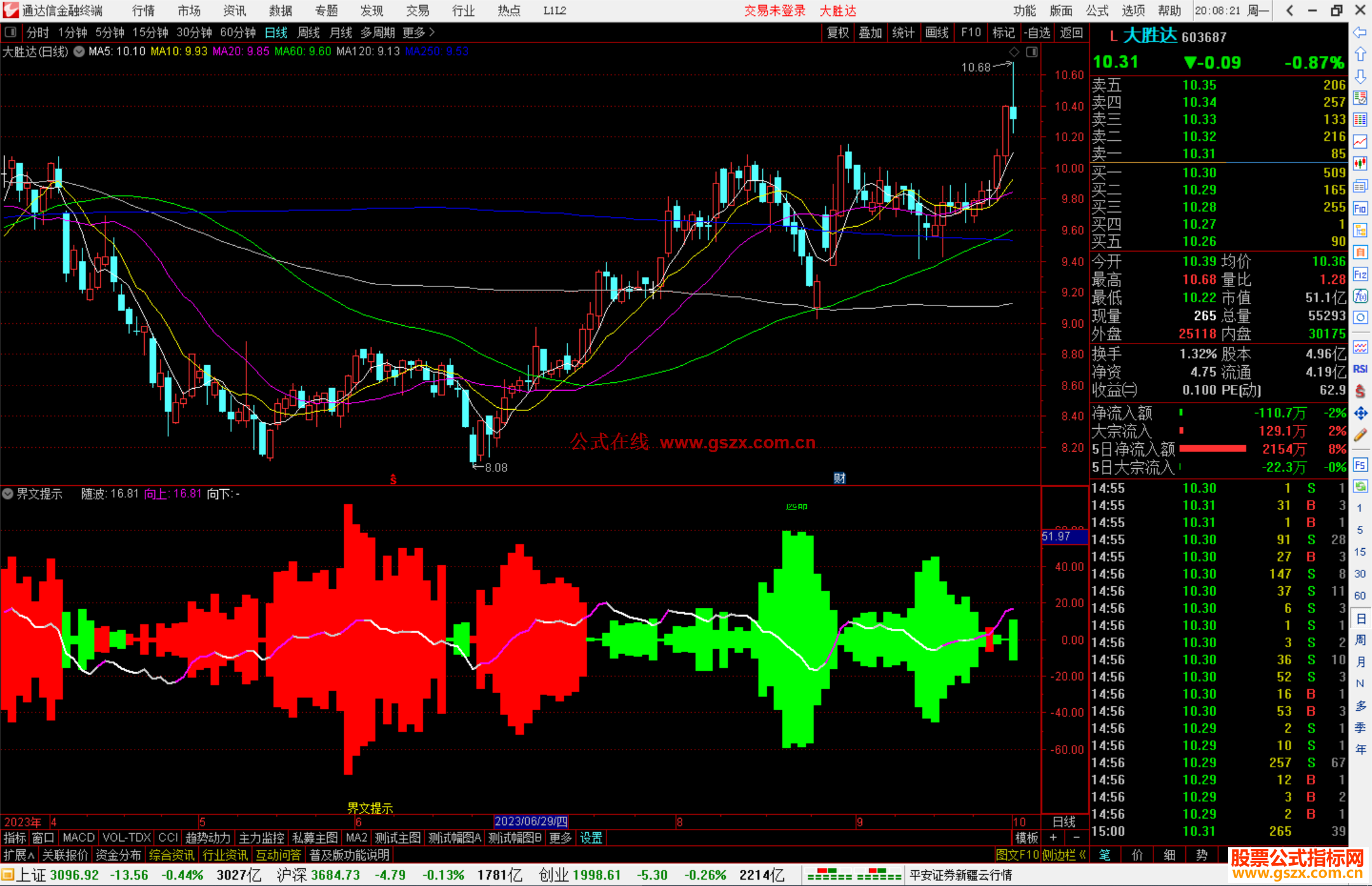The height and width of the screenshot is (886, 1372).
Task: Expand the 扩展 panel at bottom left
Action: point(18,855)
